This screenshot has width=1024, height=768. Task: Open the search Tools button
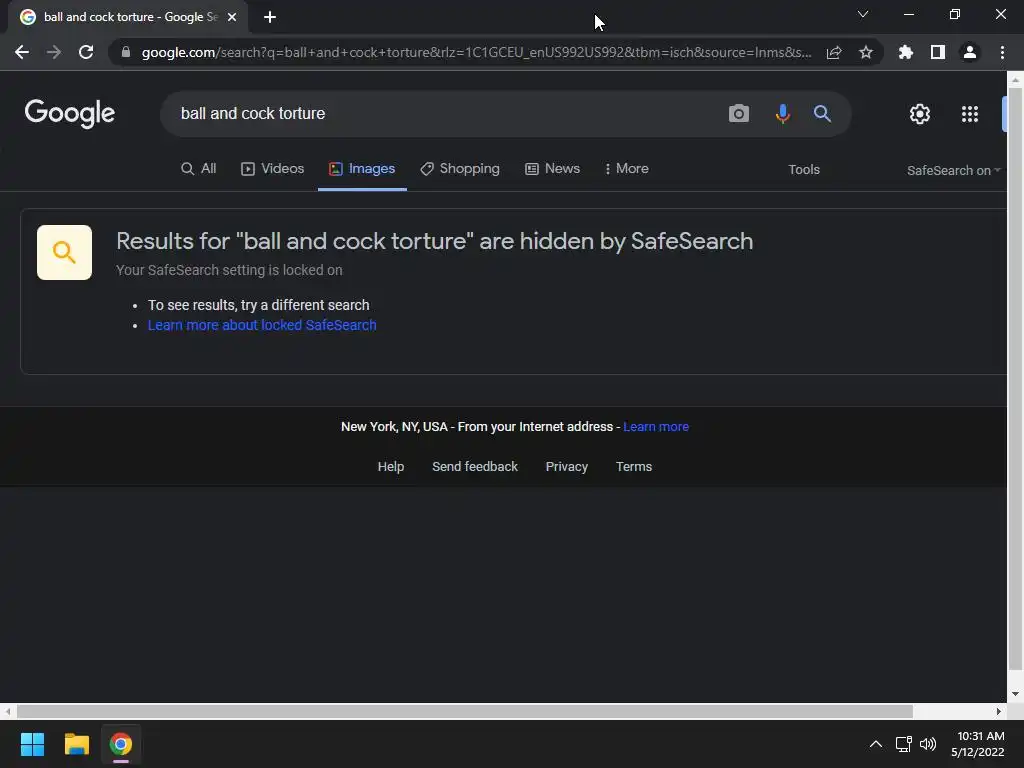(804, 170)
